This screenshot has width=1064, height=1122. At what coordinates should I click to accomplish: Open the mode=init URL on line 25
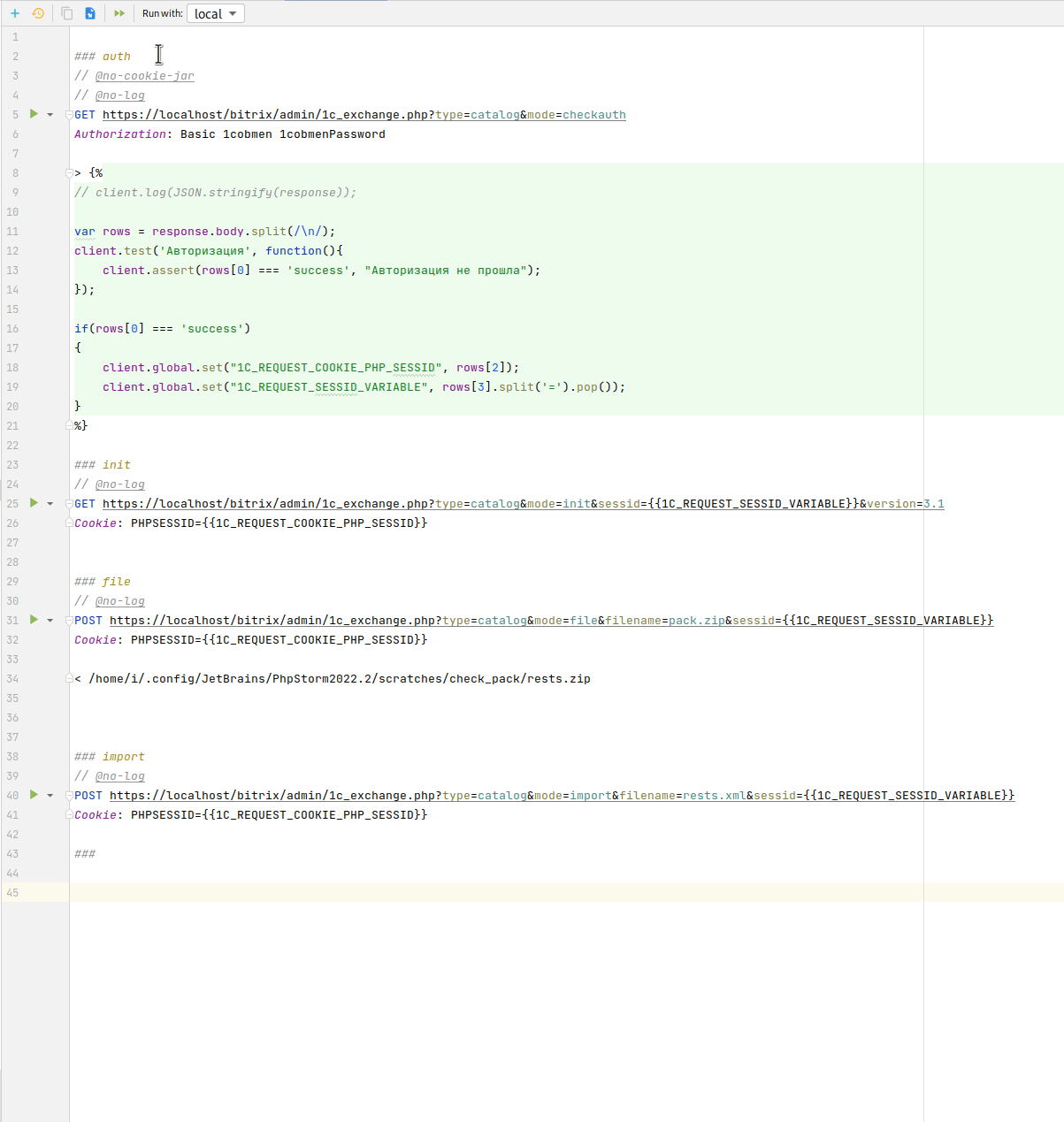524,504
